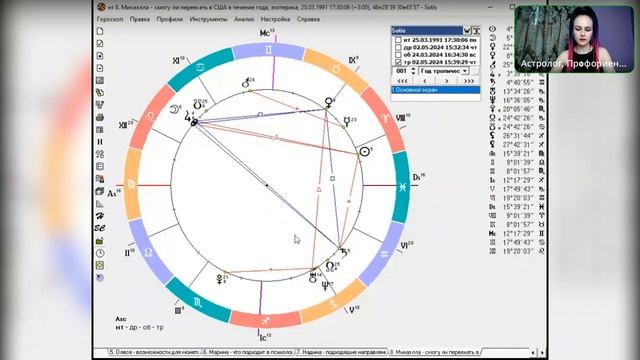
Task: Click the 'нт' label in chart legend
Action: 119,327
